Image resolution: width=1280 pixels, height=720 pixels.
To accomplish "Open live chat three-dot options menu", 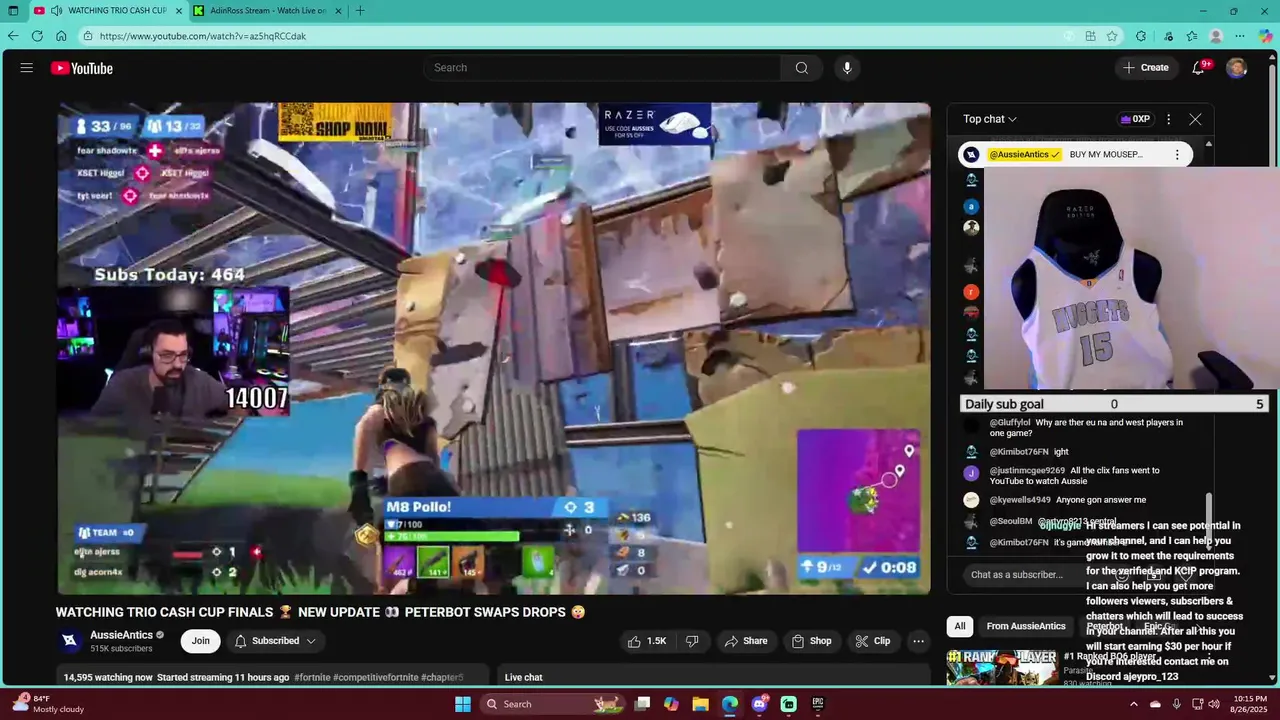I will [x=1168, y=119].
